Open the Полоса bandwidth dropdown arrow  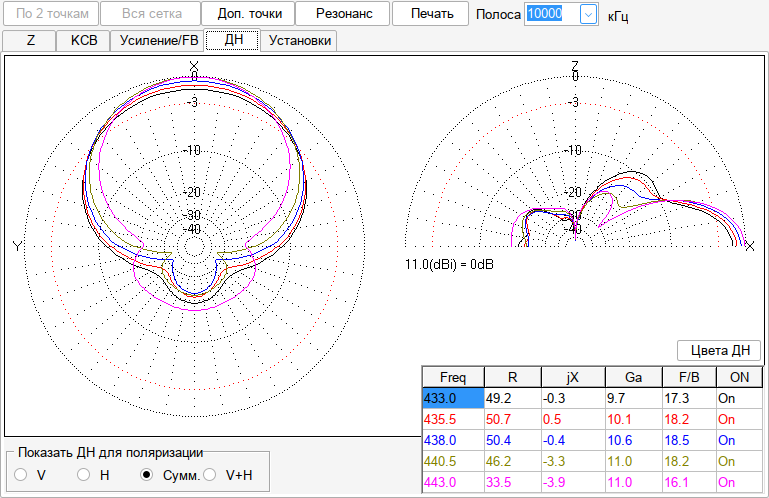click(x=588, y=14)
